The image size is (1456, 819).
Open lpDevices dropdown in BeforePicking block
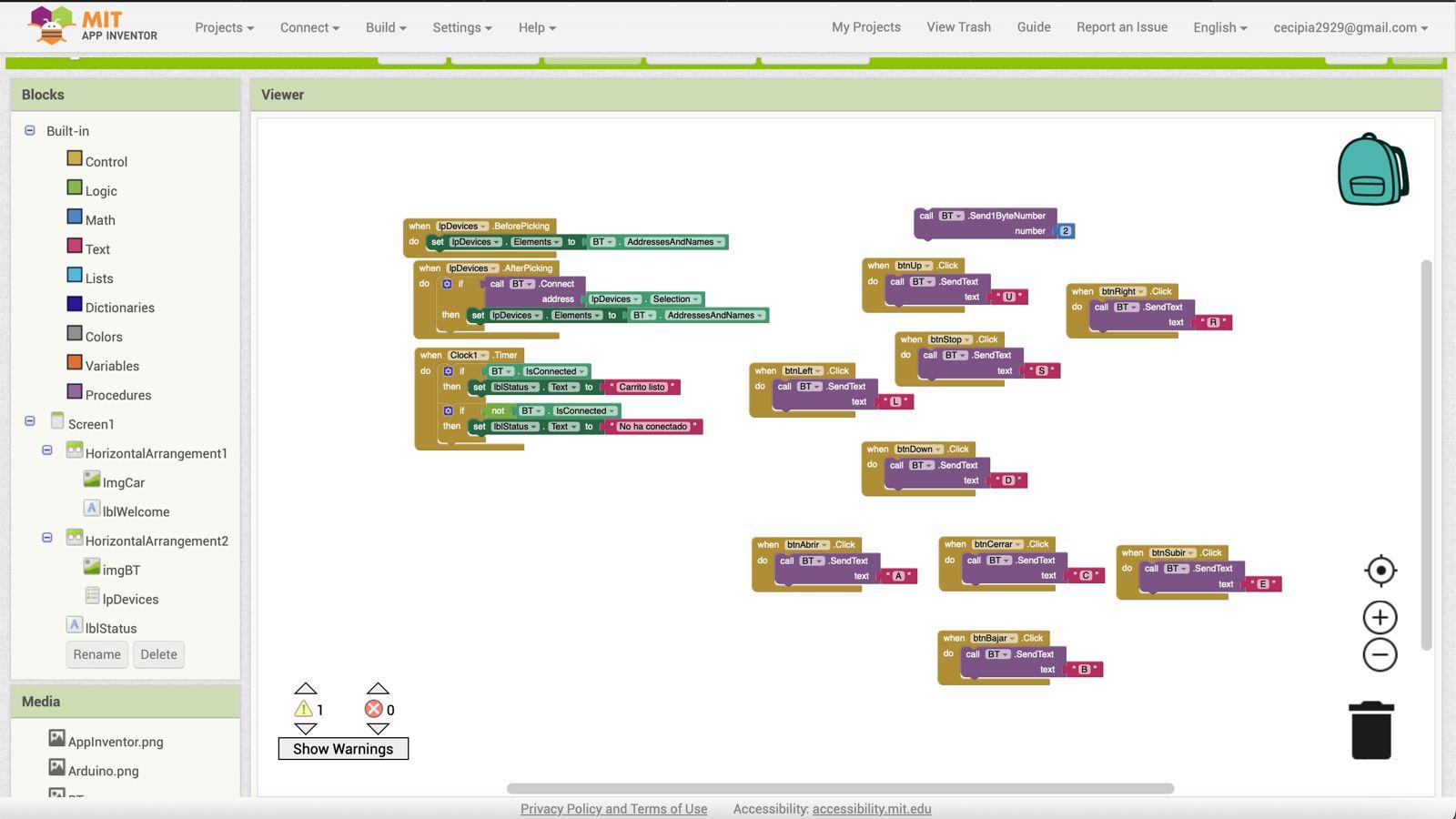tap(462, 226)
